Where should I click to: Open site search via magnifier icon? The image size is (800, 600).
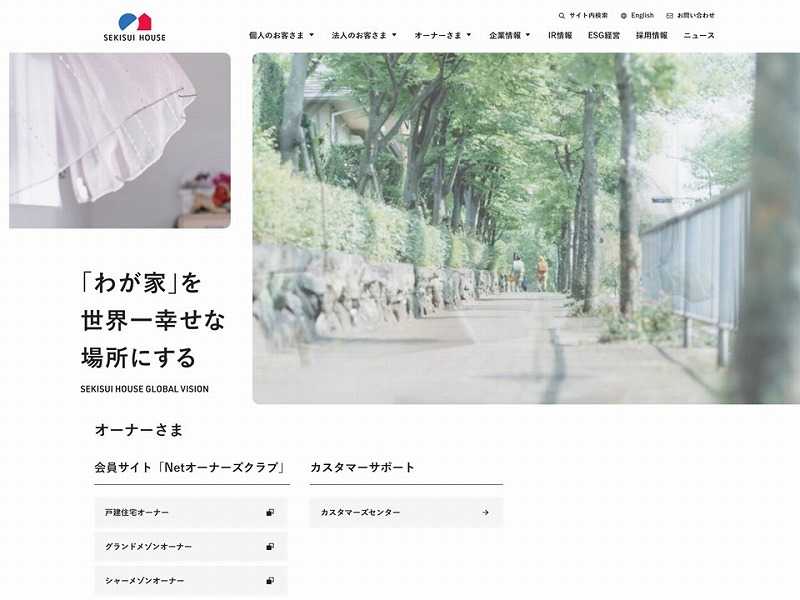pyautogui.click(x=562, y=16)
